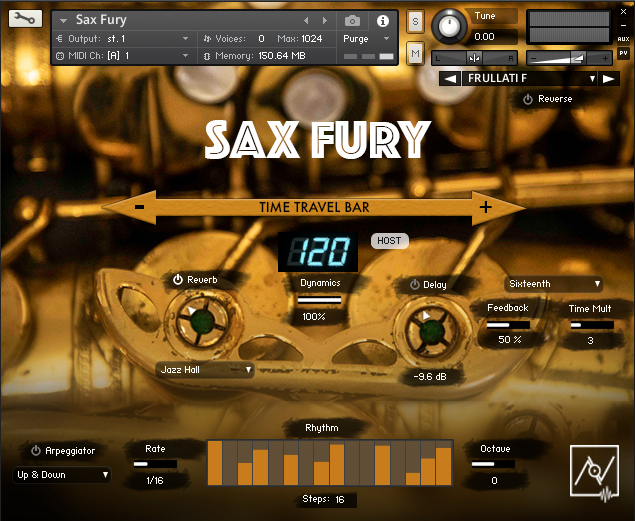Click the 50 % Feedback value
The width and height of the screenshot is (635, 521).
click(x=510, y=340)
